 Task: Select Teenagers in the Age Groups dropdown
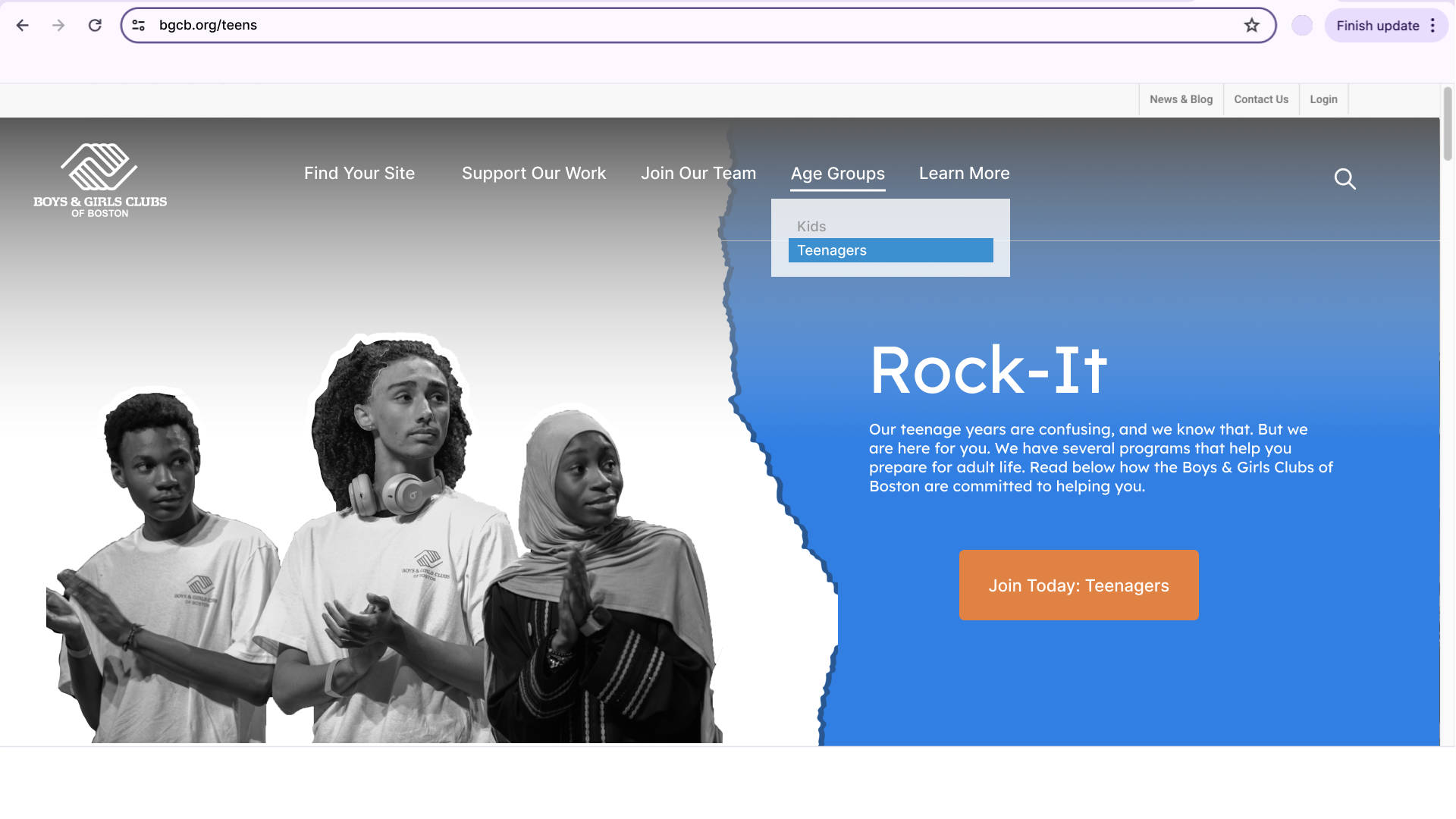tap(890, 250)
